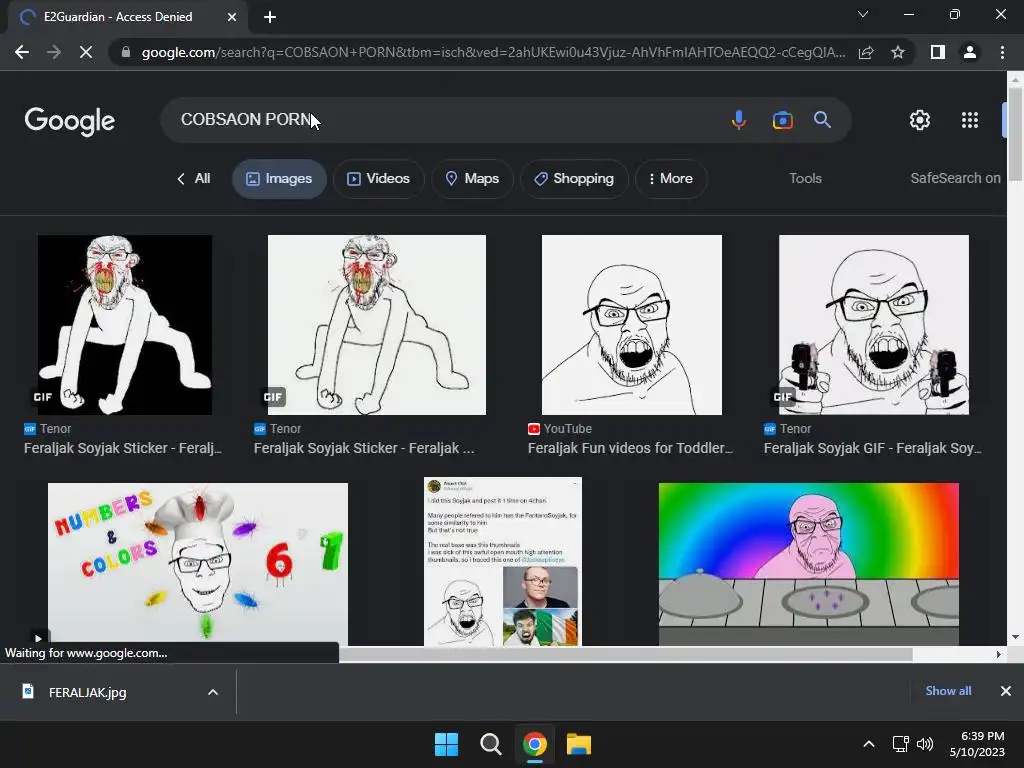
Task: Open tab search dropdown arrow
Action: [863, 14]
